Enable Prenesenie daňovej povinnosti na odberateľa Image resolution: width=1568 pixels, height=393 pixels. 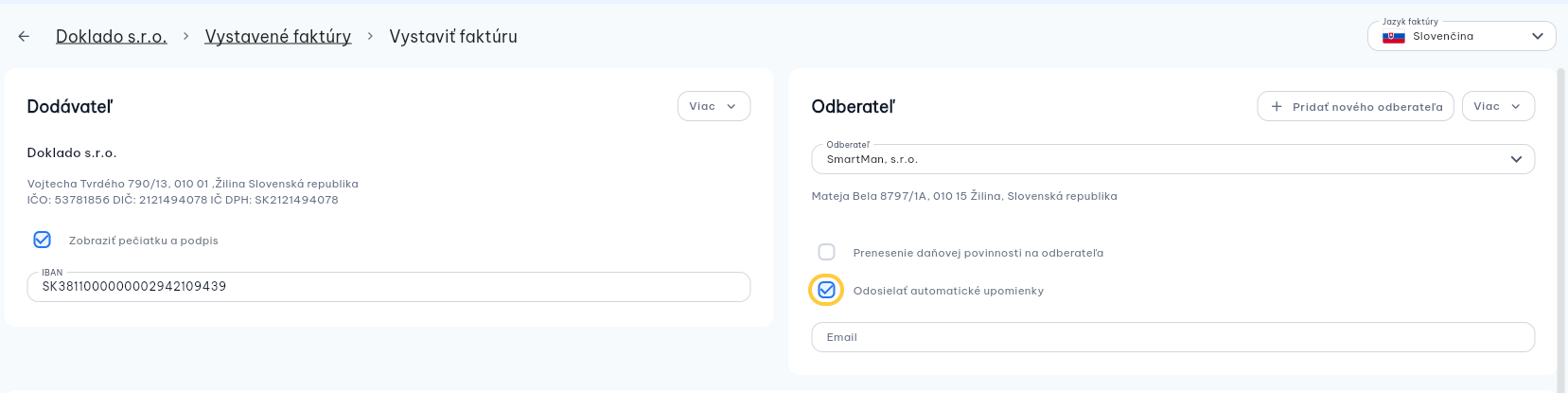point(826,252)
